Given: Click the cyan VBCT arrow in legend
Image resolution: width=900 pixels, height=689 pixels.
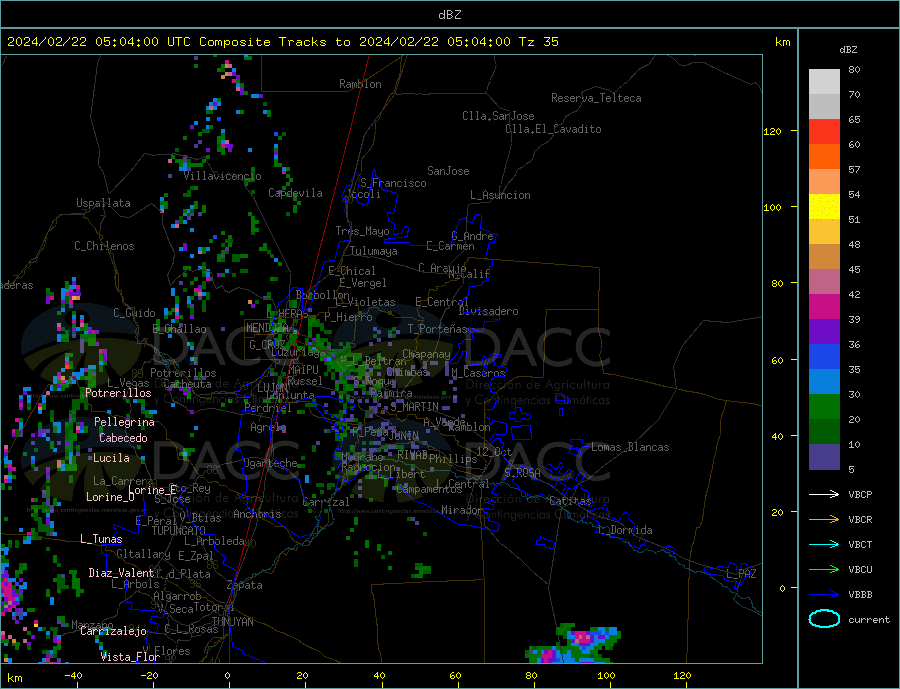Looking at the screenshot, I should pyautogui.click(x=824, y=544).
